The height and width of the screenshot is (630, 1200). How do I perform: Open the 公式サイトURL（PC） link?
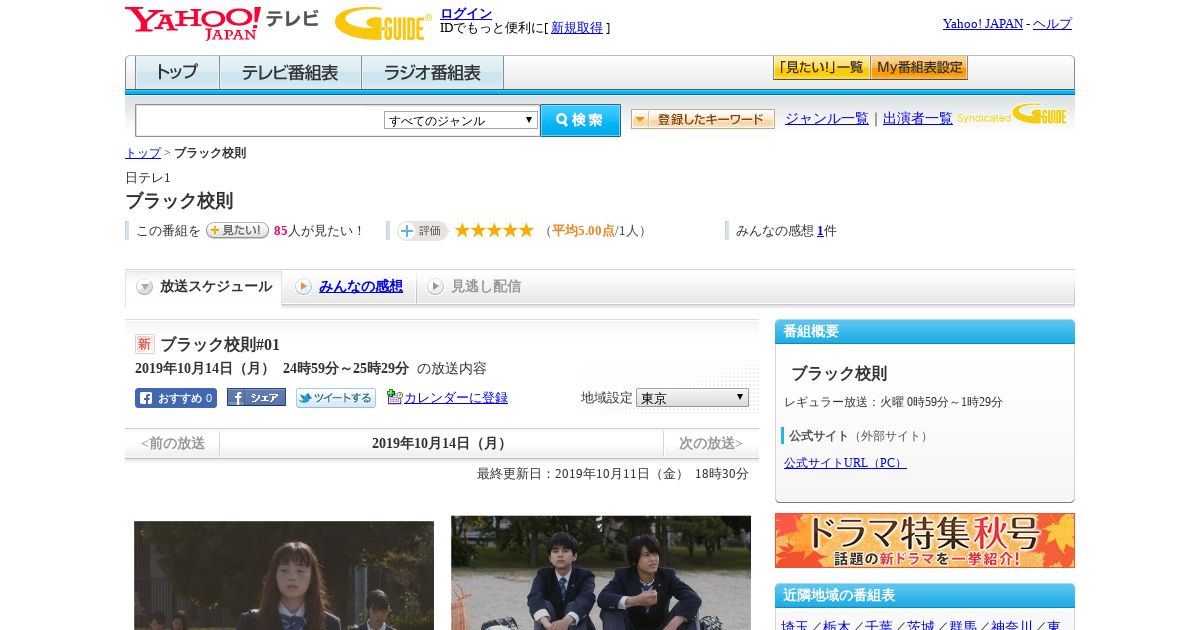[x=845, y=463]
